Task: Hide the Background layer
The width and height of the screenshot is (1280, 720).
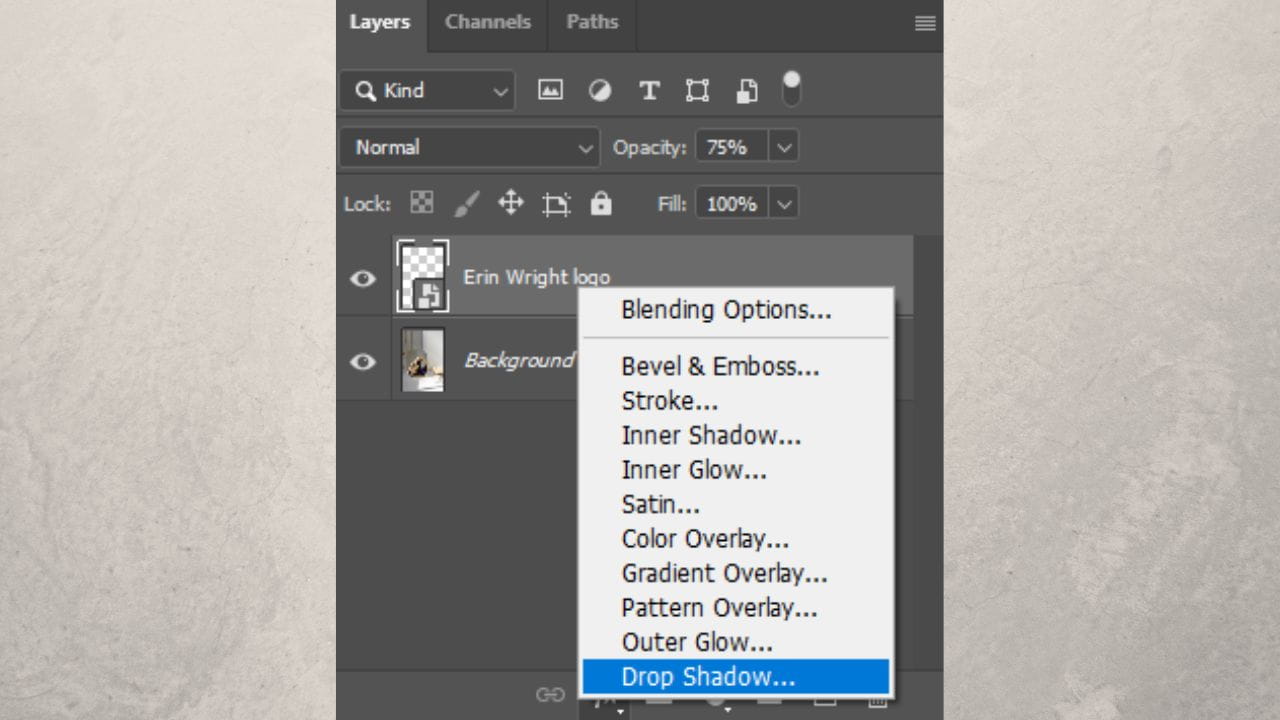Action: click(362, 361)
